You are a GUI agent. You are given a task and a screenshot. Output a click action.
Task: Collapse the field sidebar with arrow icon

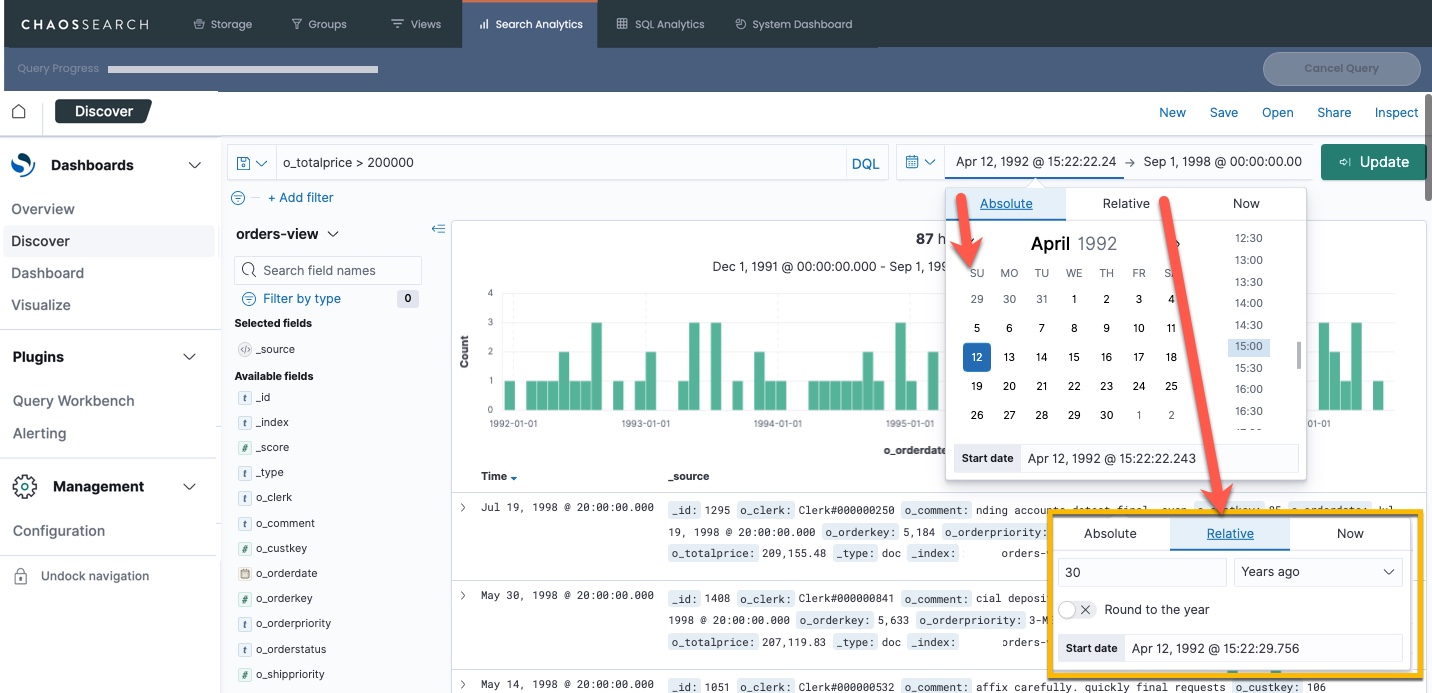point(438,229)
